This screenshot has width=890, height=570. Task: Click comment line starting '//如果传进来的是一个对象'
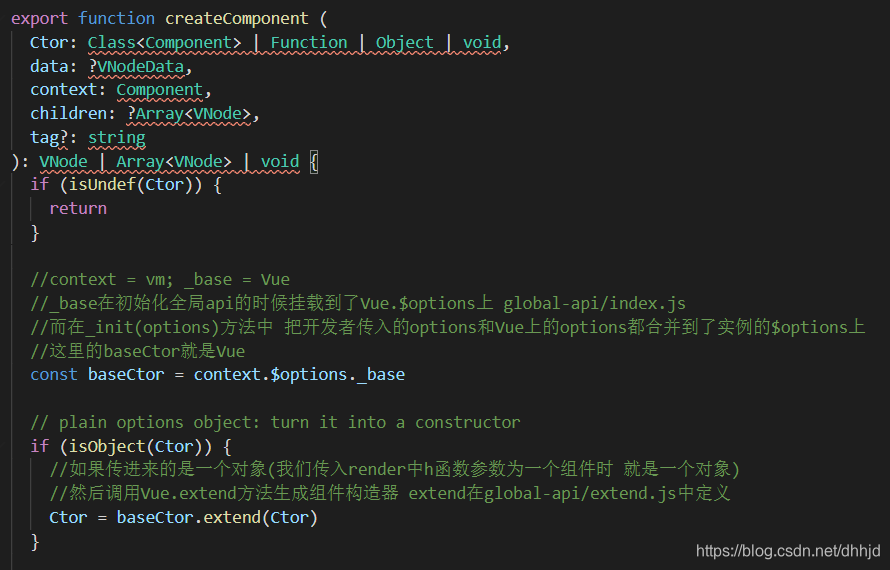394,470
